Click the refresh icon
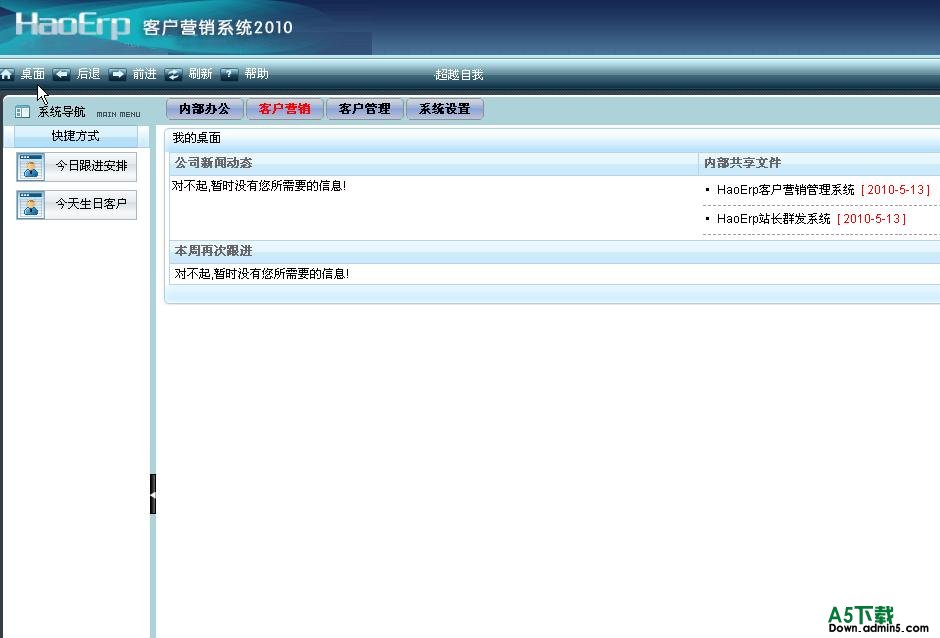The image size is (940, 638). (173, 74)
